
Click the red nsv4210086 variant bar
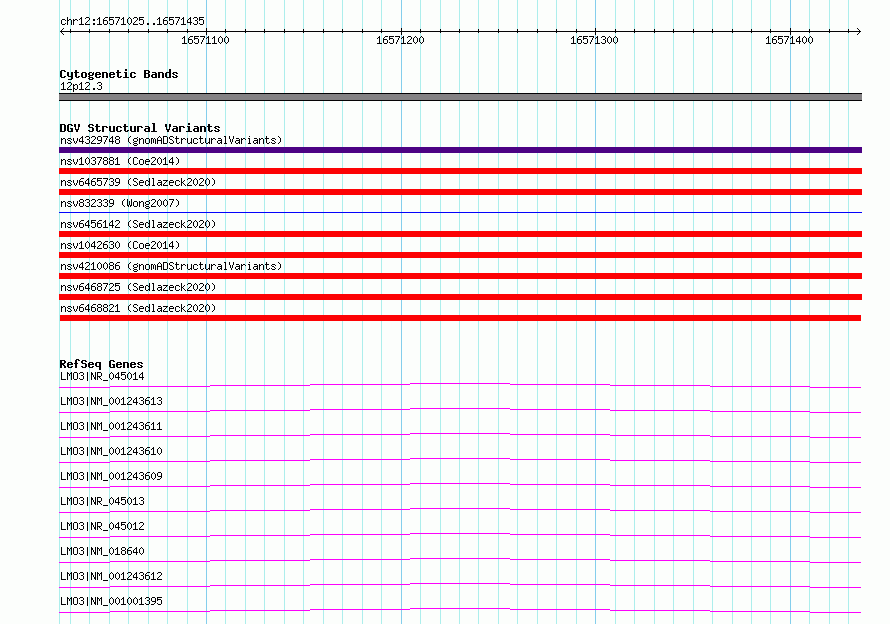coord(460,276)
